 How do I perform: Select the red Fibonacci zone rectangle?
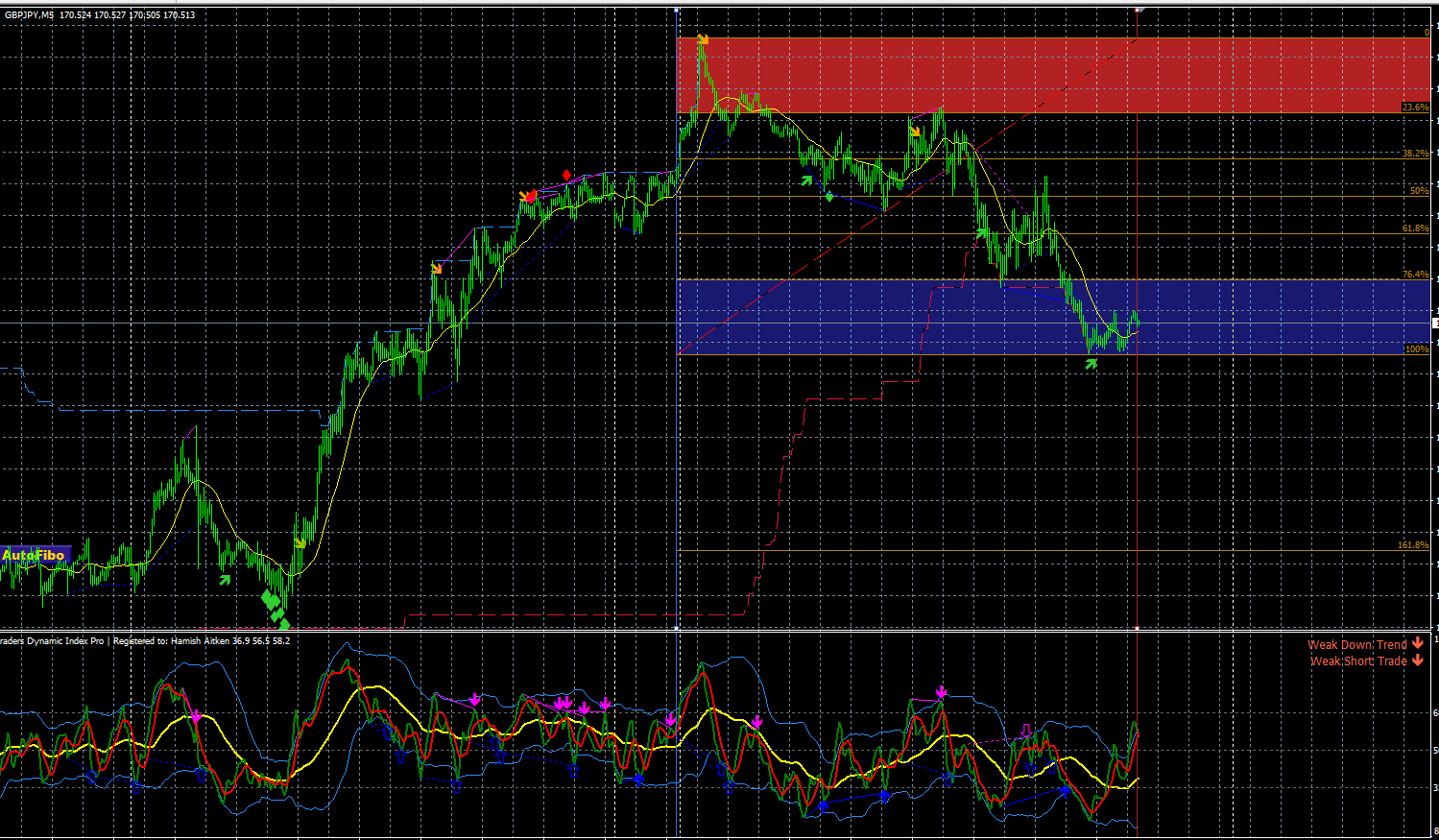coord(1054,76)
